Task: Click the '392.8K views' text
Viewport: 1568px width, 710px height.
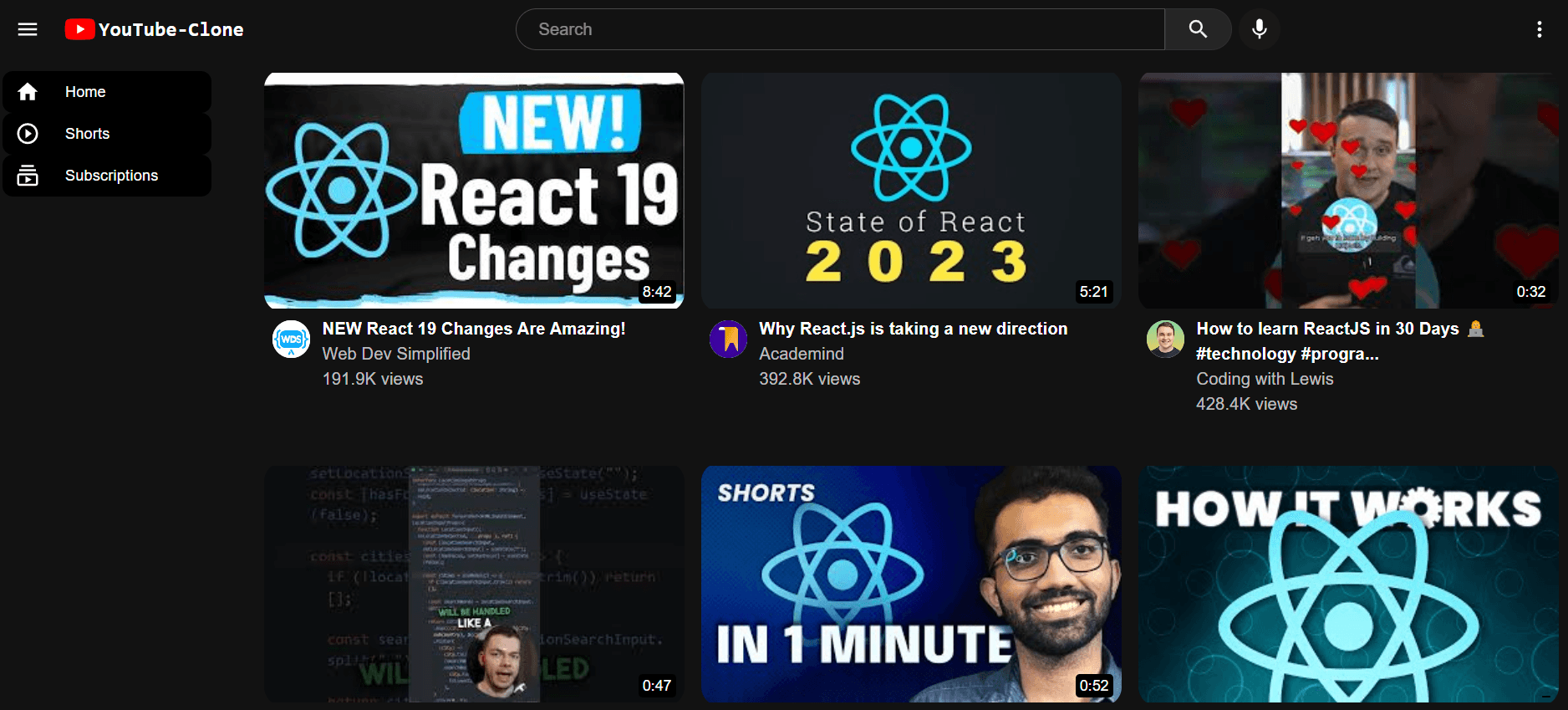Action: pyautogui.click(x=810, y=379)
